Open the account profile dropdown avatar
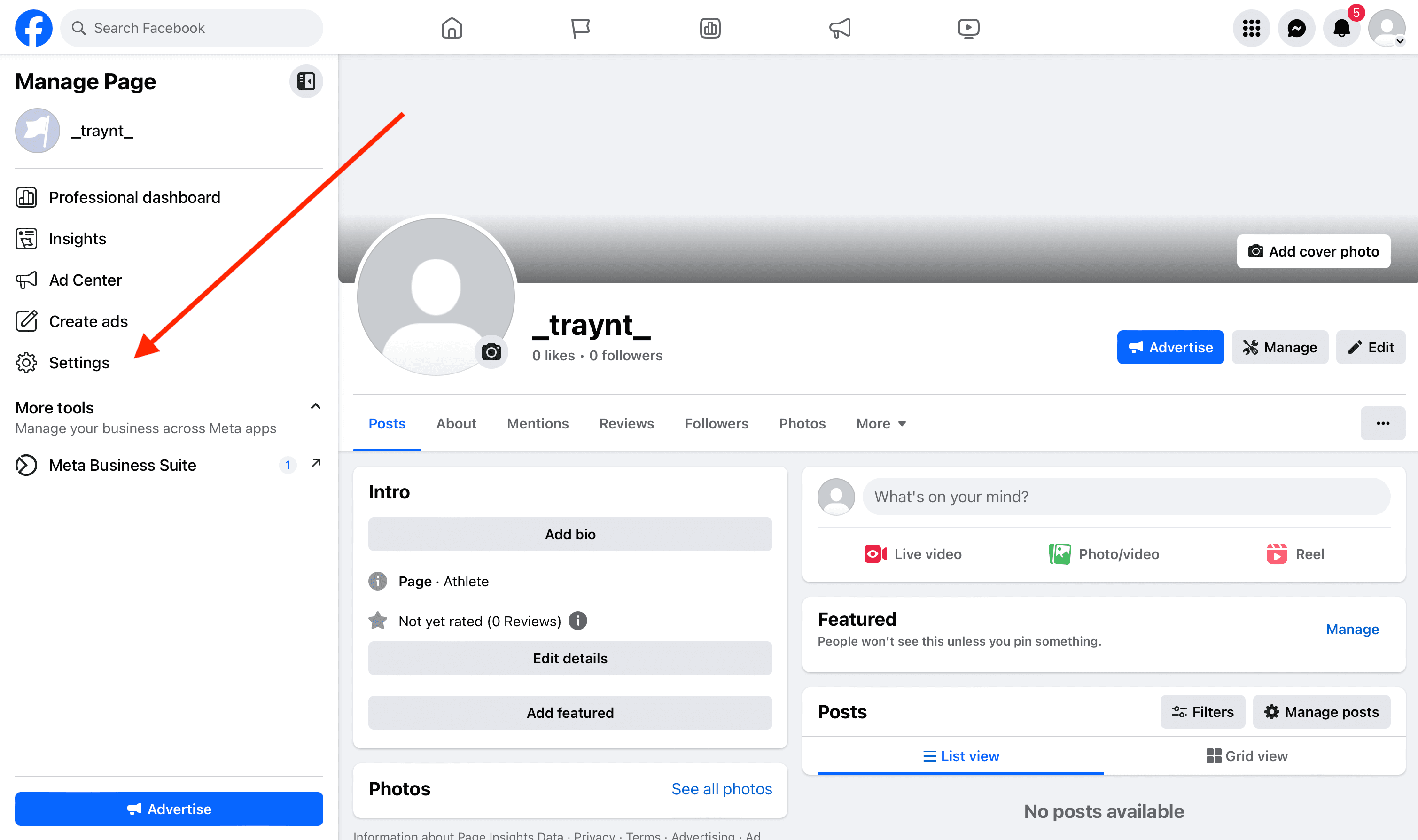This screenshot has height=840, width=1418. coord(1387,28)
